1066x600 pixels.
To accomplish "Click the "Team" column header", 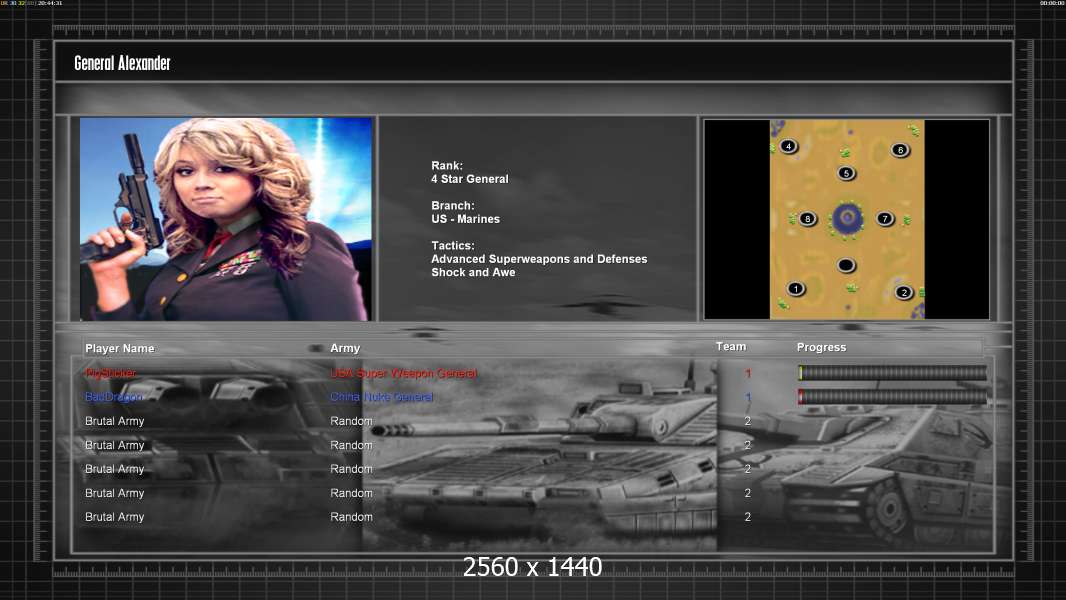I will [x=731, y=347].
